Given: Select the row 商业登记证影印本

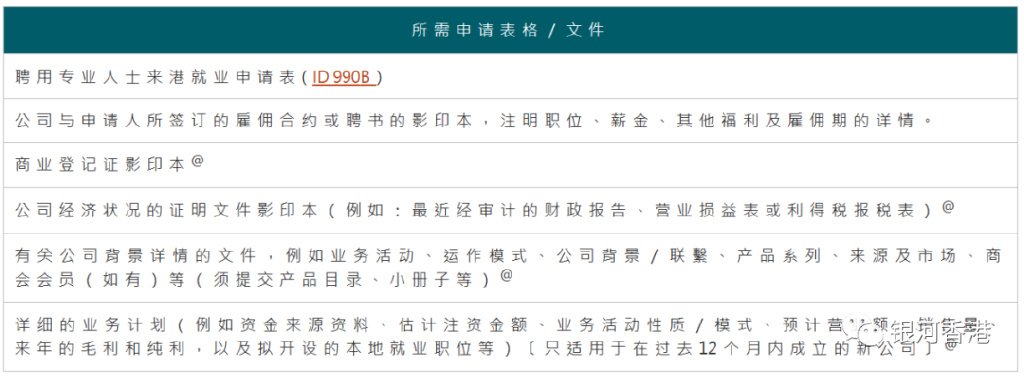Looking at the screenshot, I should pyautogui.click(x=511, y=165).
